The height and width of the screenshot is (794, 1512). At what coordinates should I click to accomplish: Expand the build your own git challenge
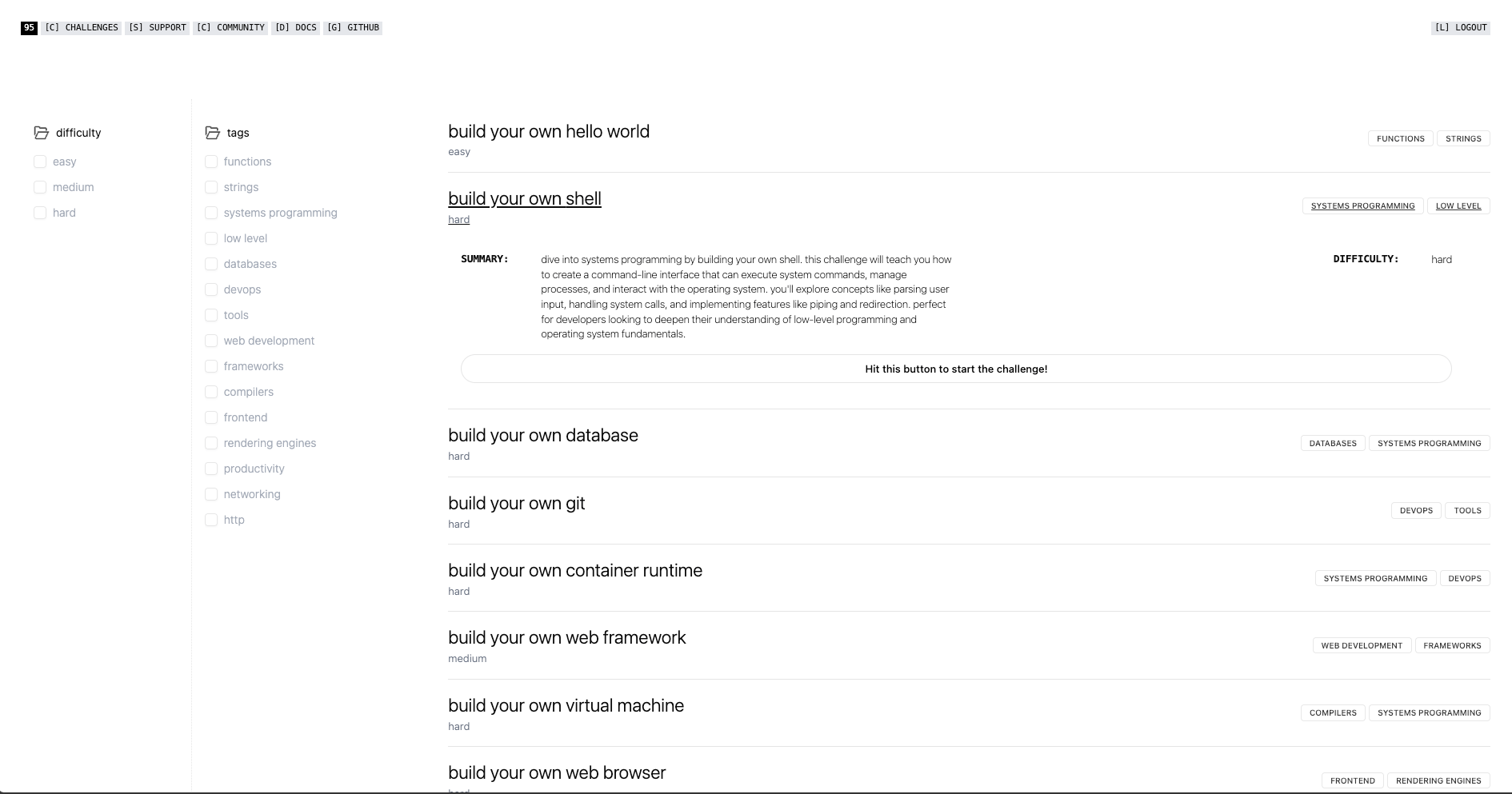coord(516,504)
